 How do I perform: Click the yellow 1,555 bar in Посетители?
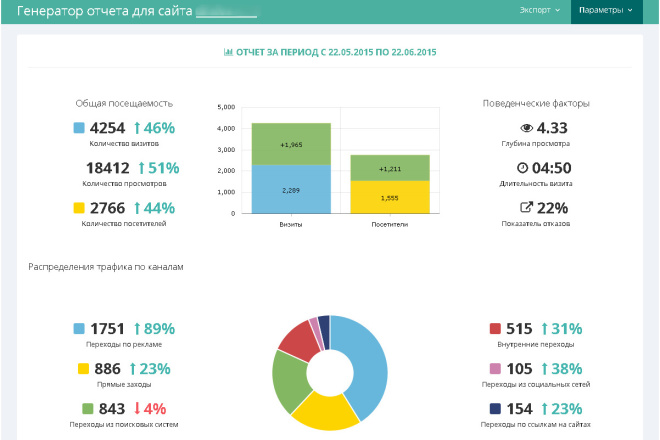coord(390,197)
